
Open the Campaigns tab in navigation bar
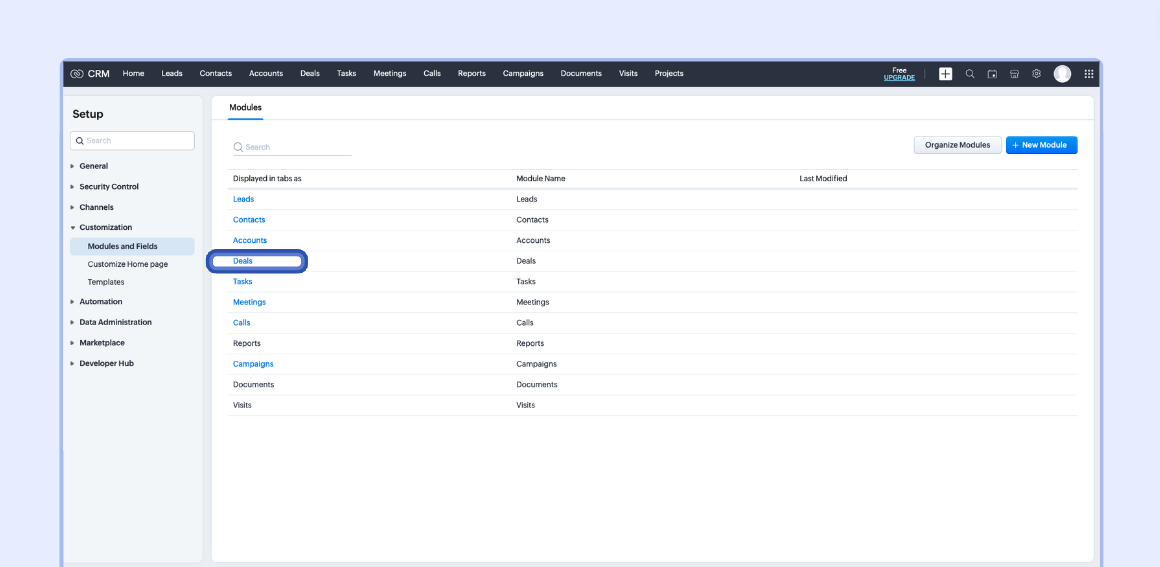(523, 74)
